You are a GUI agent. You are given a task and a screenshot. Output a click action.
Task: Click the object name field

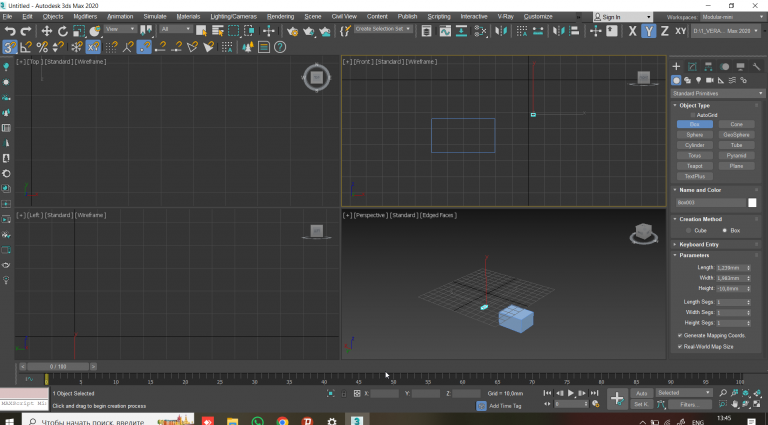pyautogui.click(x=711, y=203)
